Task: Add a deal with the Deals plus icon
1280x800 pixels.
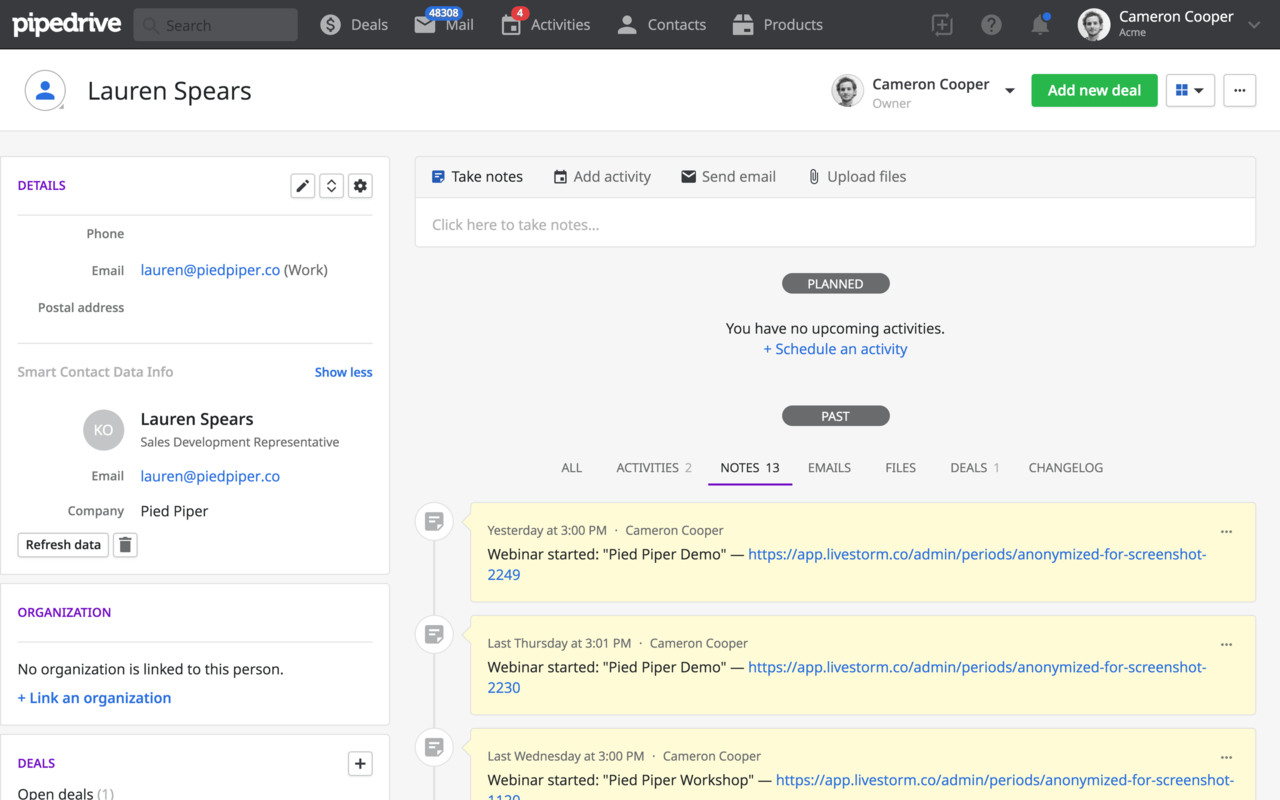Action: click(x=360, y=764)
